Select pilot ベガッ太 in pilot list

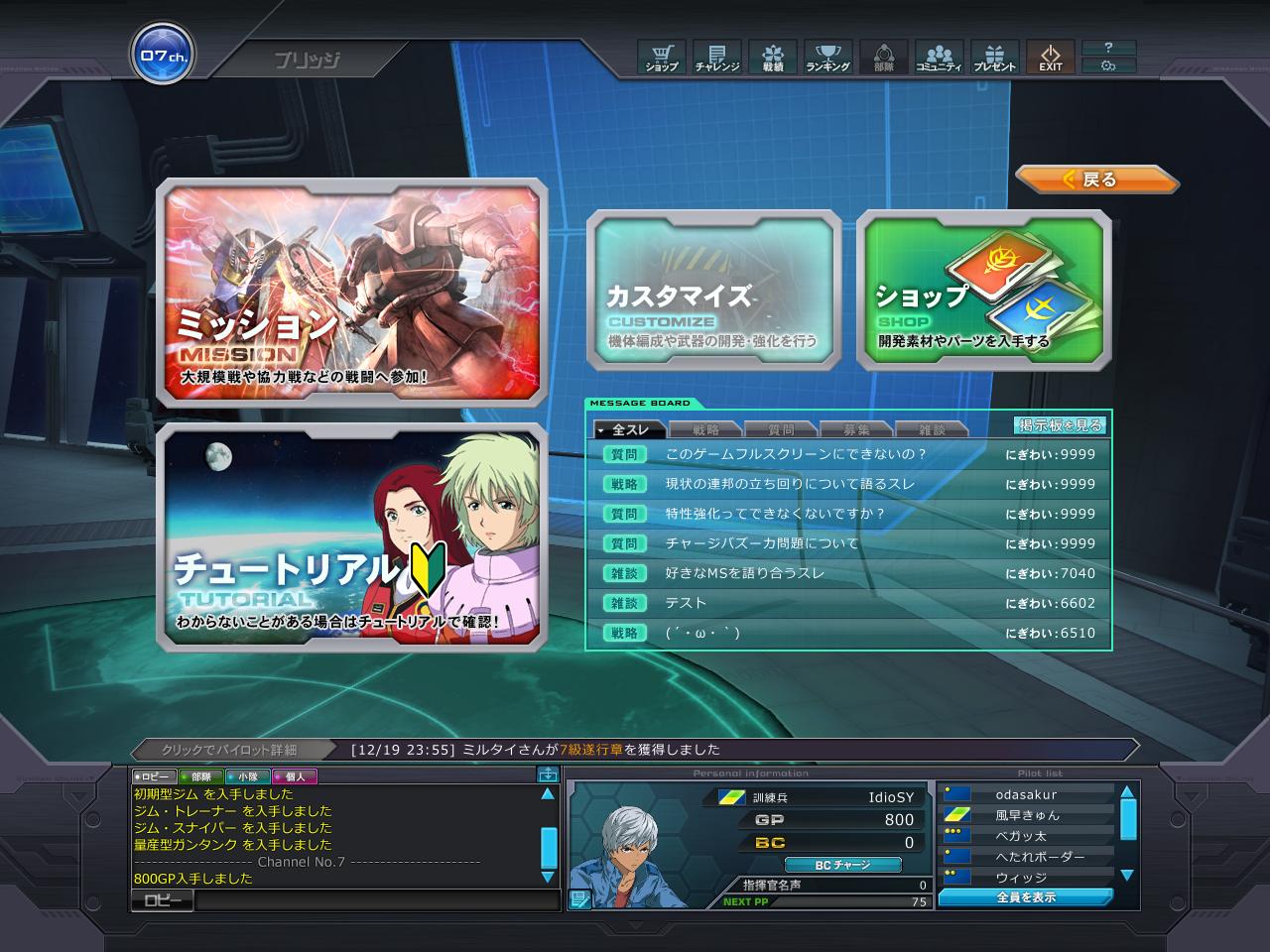pyautogui.click(x=1027, y=836)
